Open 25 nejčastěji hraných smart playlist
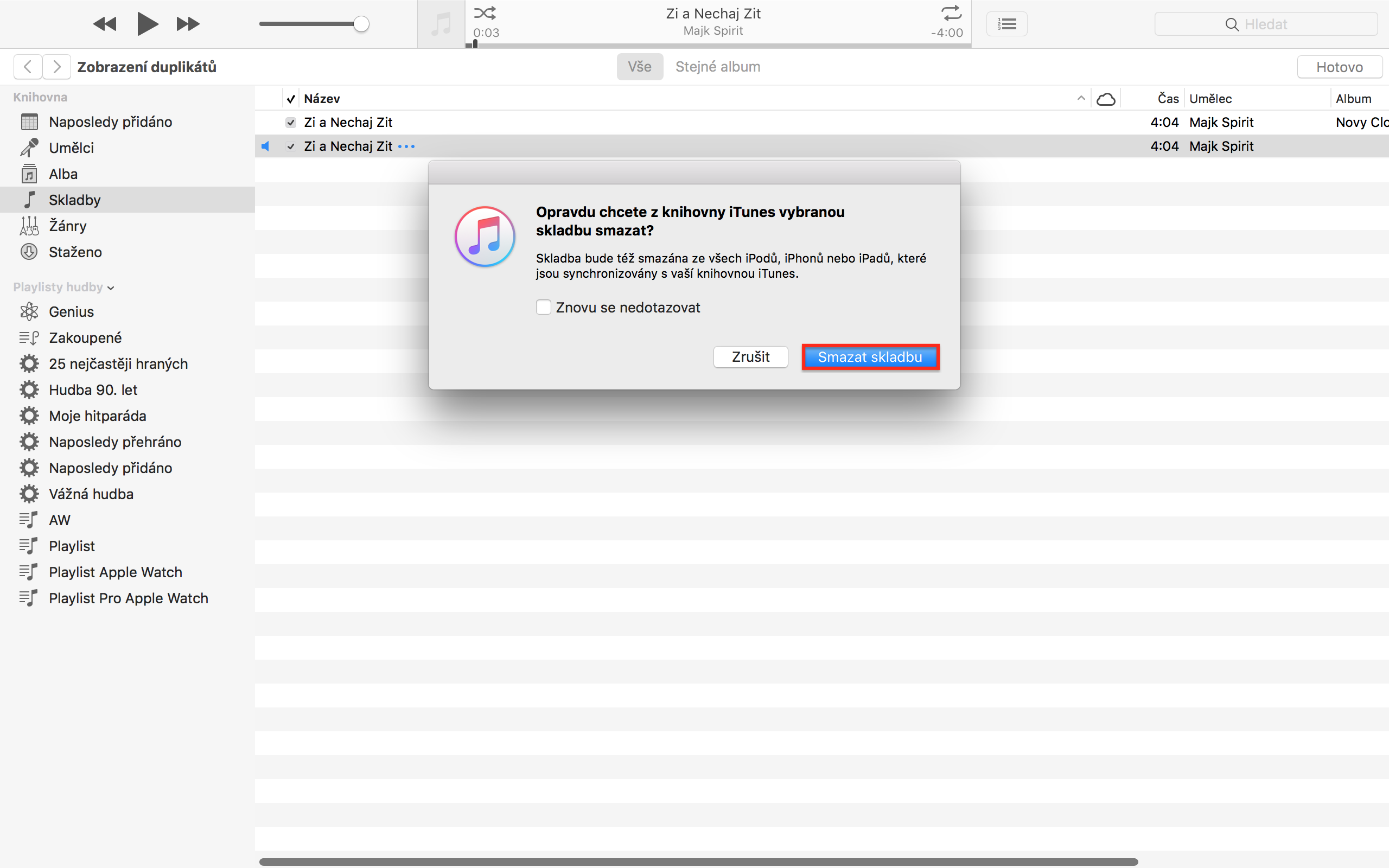Screen dimensions: 1389x868 [128, 364]
